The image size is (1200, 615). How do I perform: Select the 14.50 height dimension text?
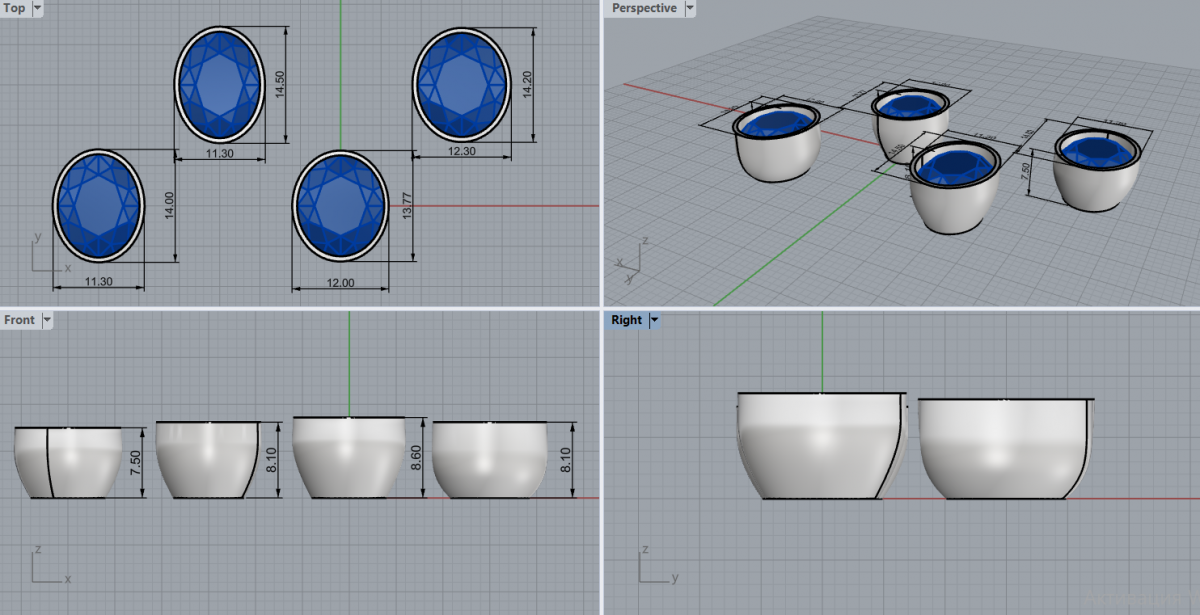coord(280,84)
